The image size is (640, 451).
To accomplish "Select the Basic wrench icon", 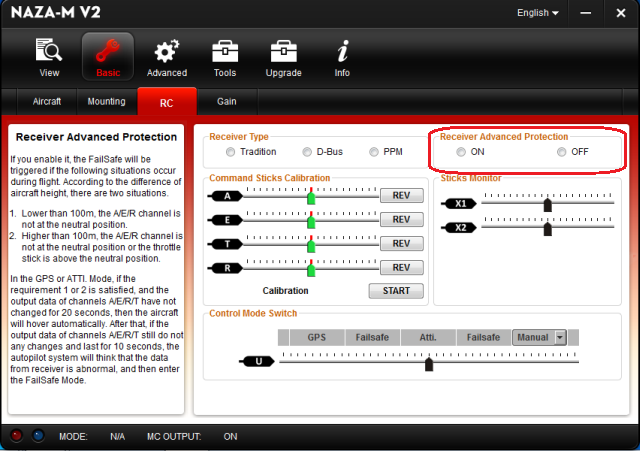I will click(x=108, y=51).
